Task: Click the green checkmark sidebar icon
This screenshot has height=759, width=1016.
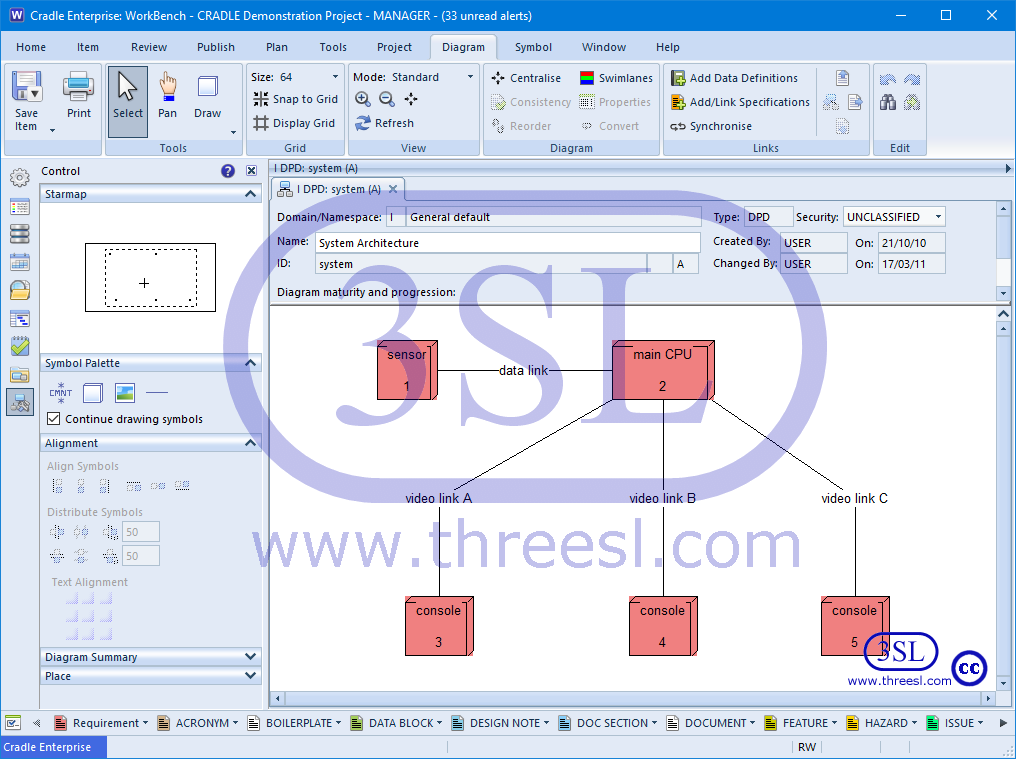Action: (20, 346)
